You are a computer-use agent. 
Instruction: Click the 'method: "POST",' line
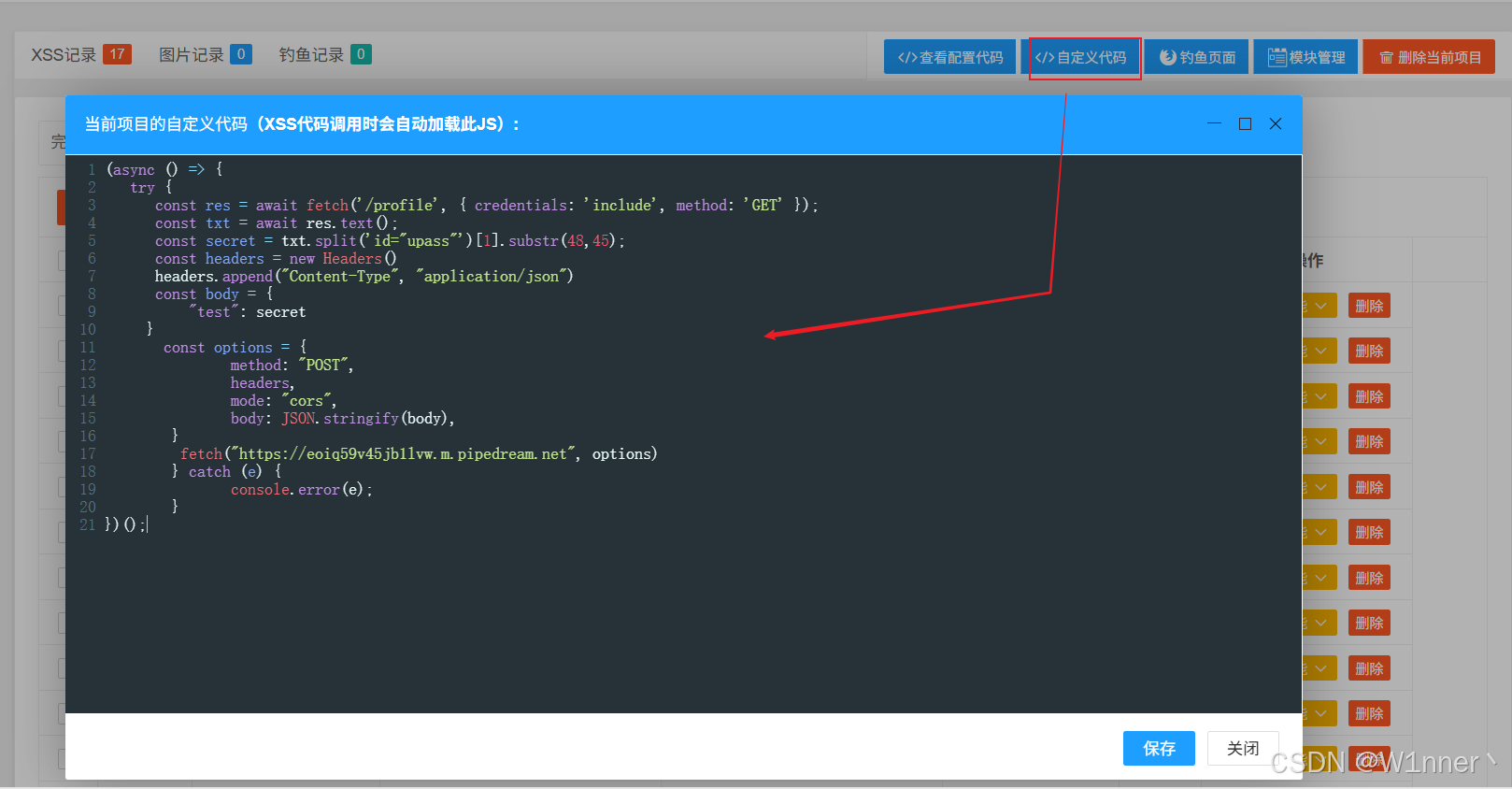(x=292, y=365)
